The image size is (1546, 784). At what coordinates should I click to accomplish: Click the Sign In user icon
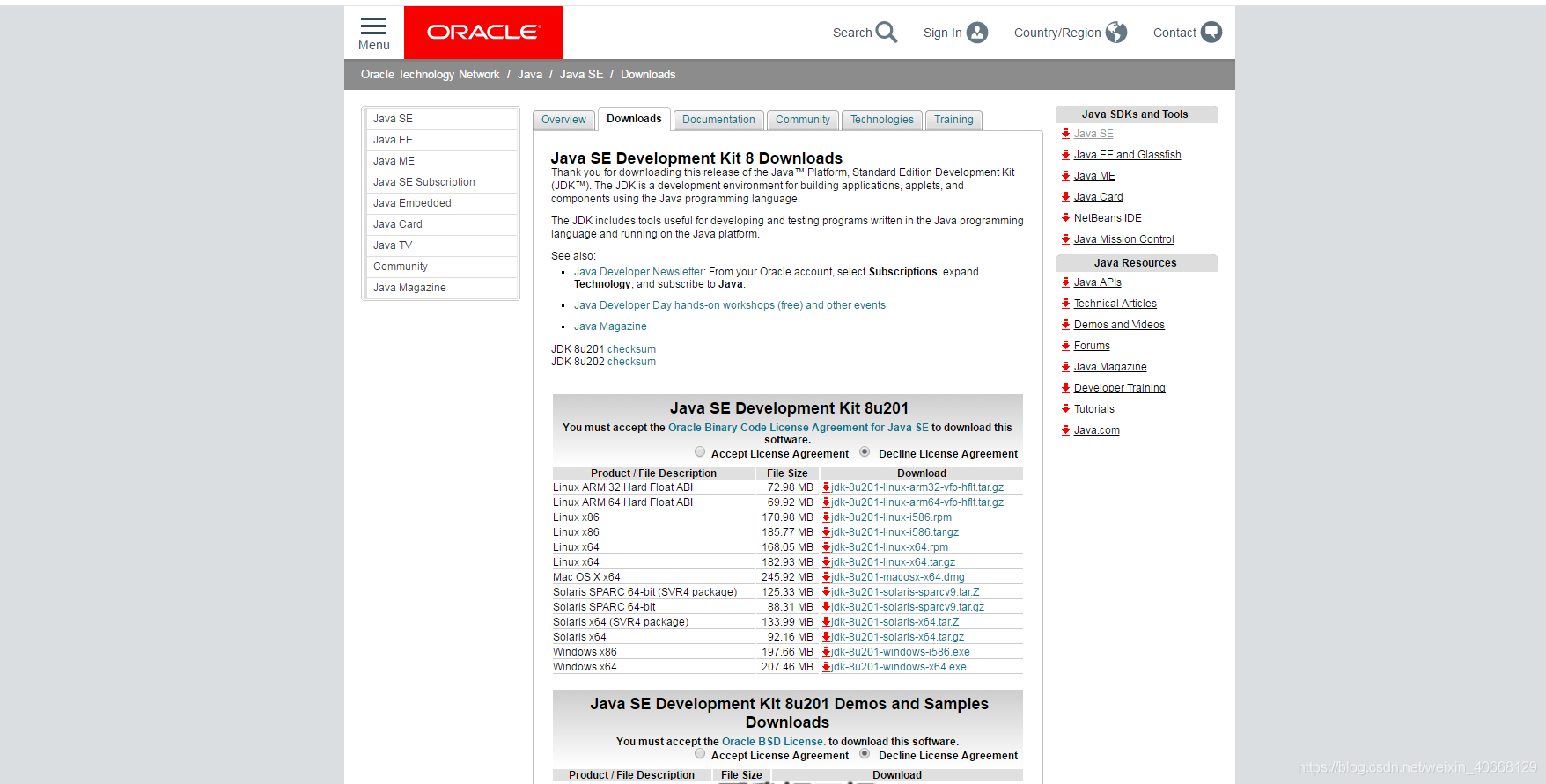[977, 33]
